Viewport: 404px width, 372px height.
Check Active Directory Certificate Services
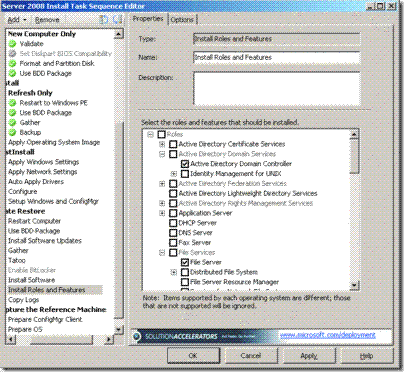173,144
